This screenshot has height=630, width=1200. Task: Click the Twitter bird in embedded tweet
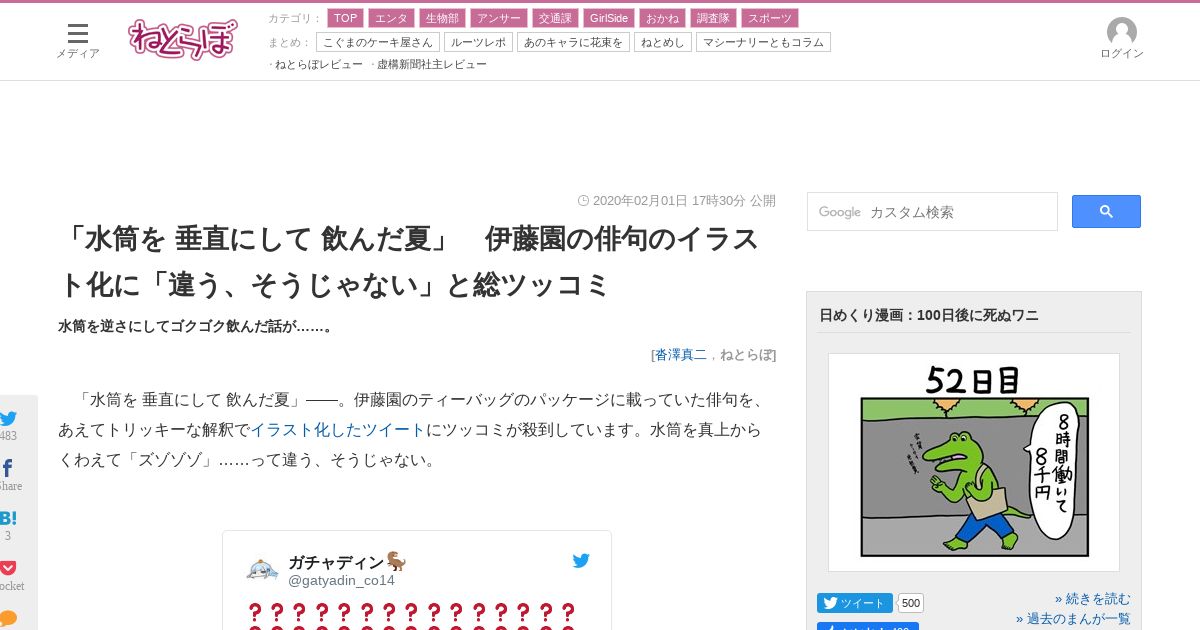[581, 561]
